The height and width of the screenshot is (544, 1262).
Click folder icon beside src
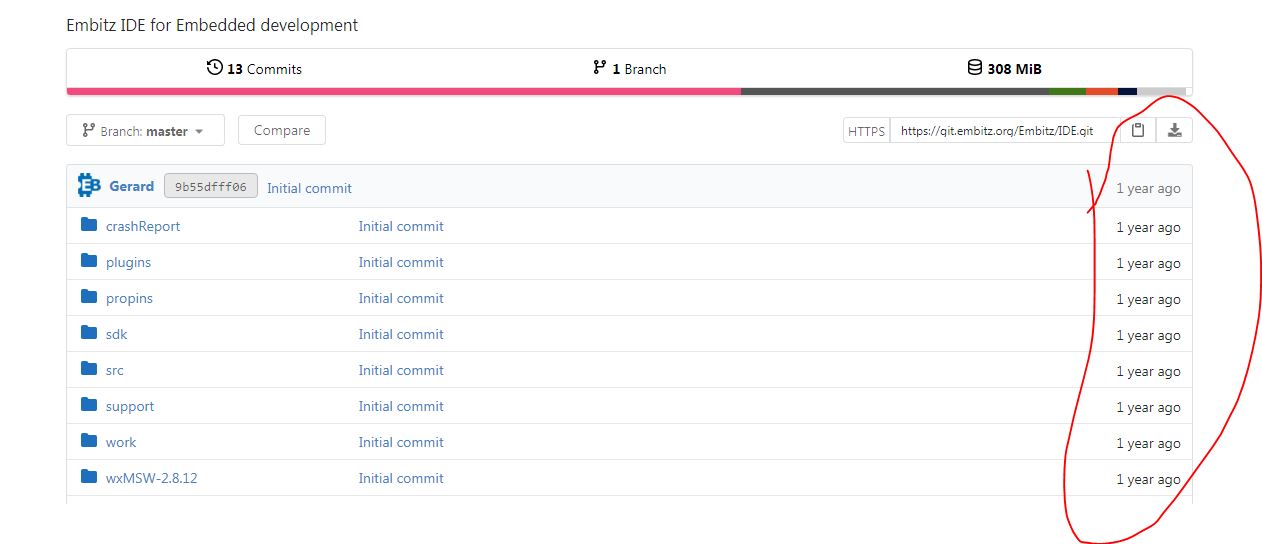[89, 369]
